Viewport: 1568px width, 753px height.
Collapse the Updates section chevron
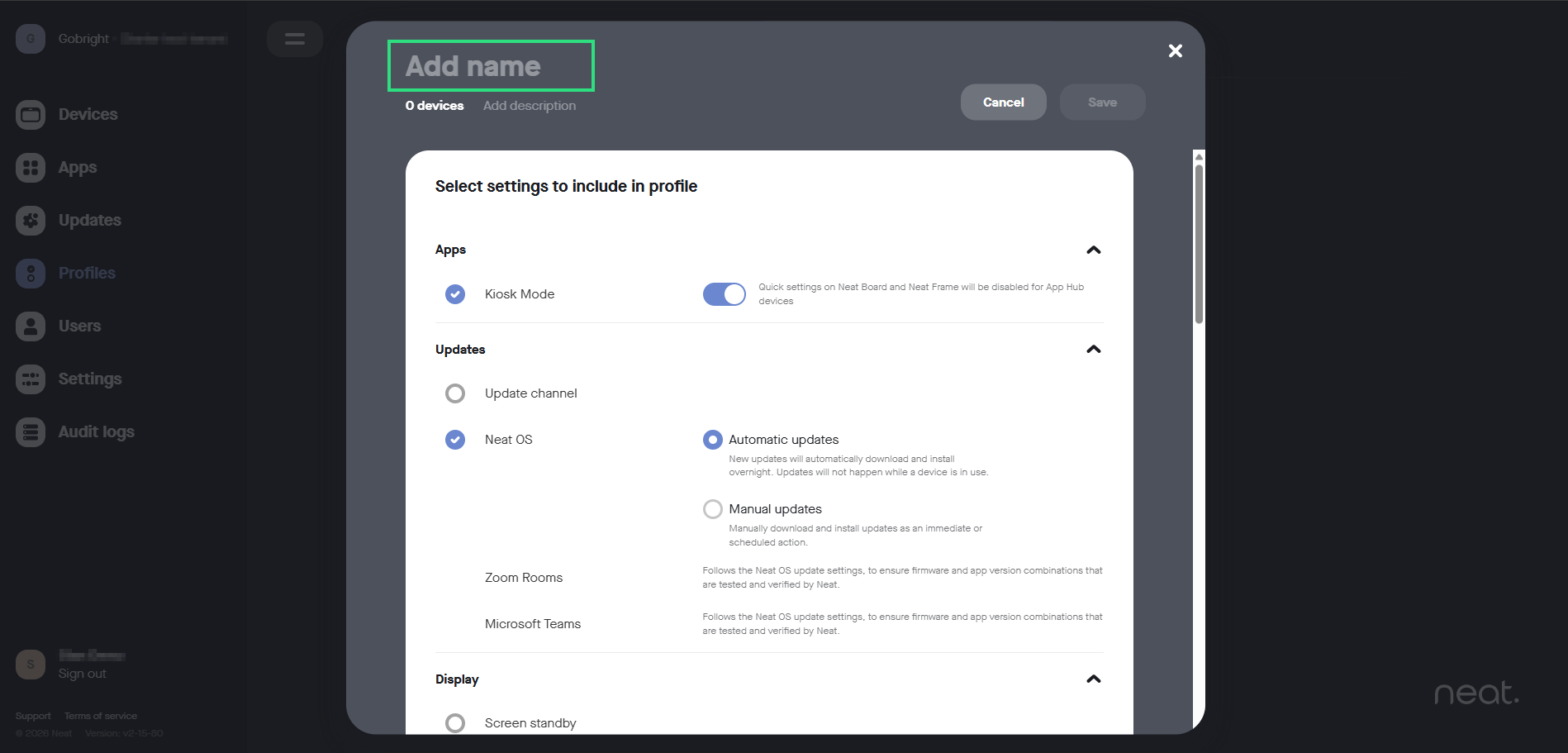[1093, 350]
